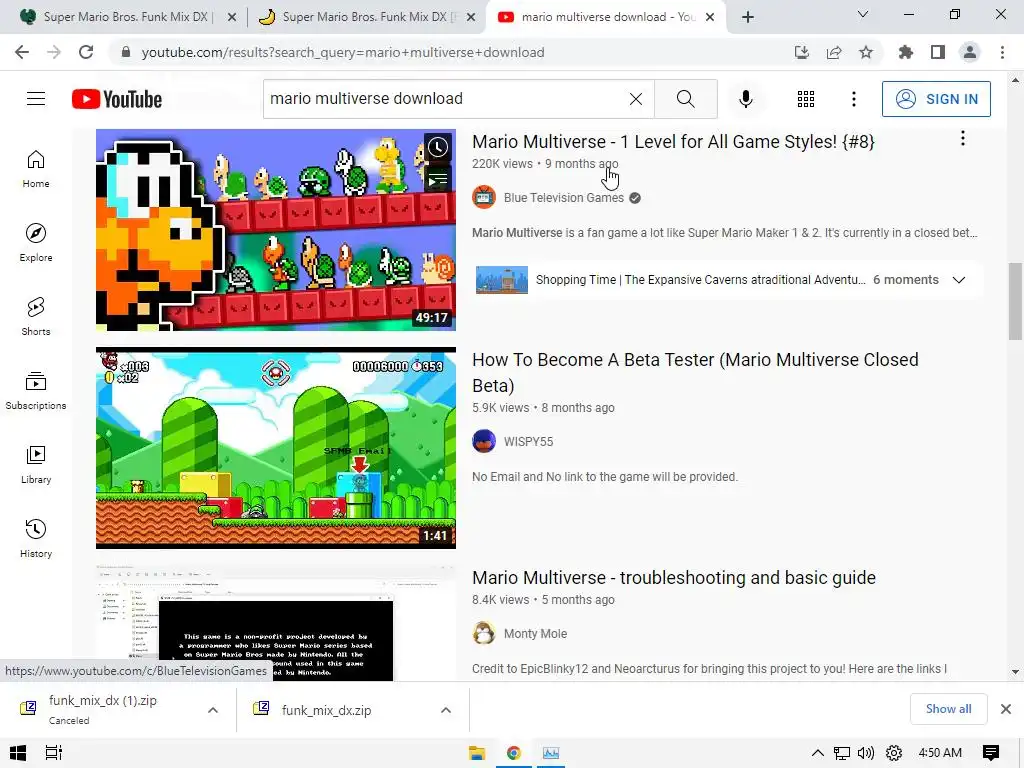Expand the 6 moments chevron

959,280
